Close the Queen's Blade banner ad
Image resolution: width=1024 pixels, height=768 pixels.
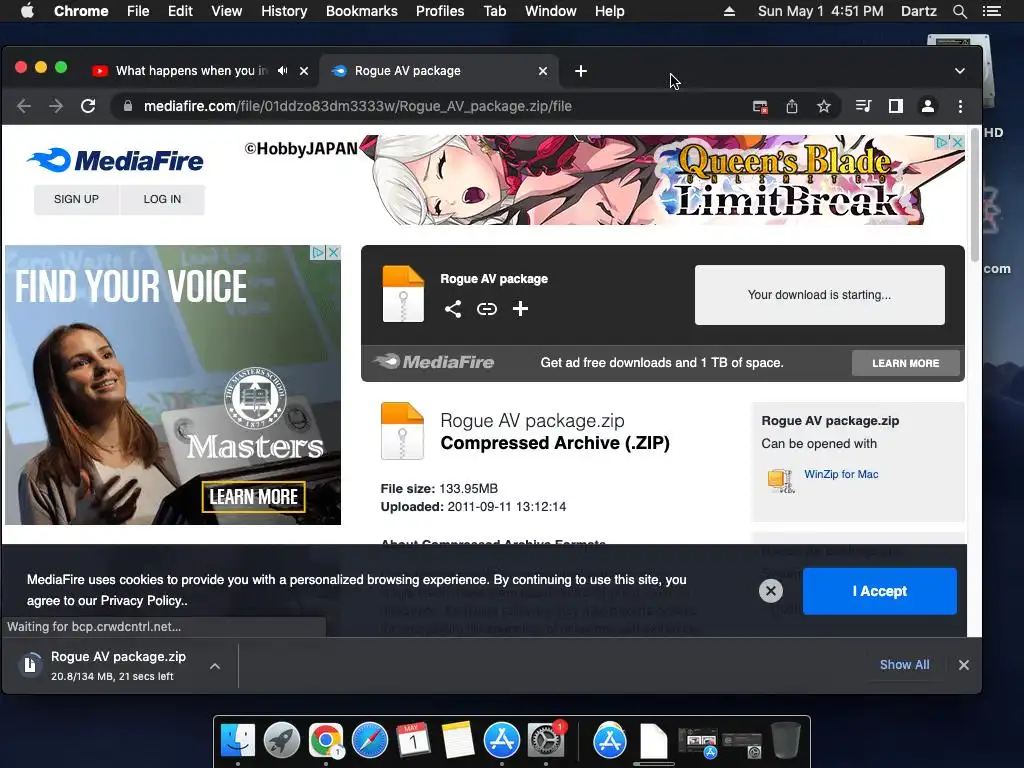[x=957, y=142]
